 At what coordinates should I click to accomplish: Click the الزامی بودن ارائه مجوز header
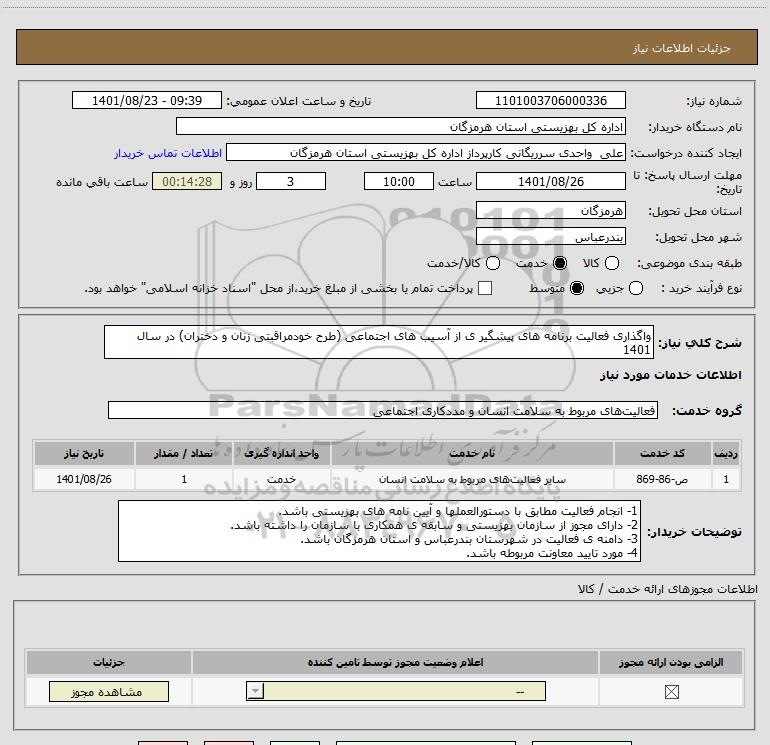click(x=671, y=662)
